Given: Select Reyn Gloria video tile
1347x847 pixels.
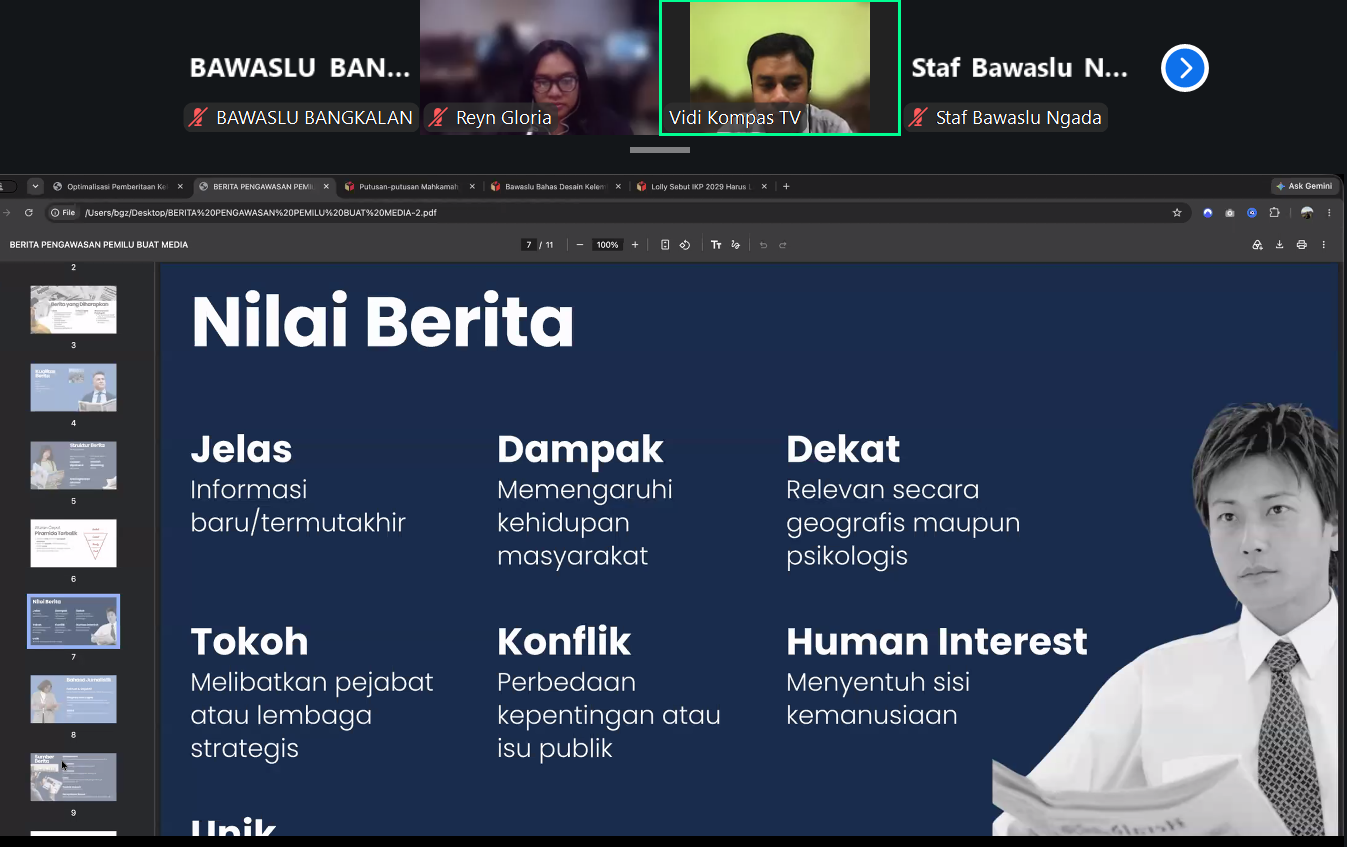Looking at the screenshot, I should pos(539,68).
